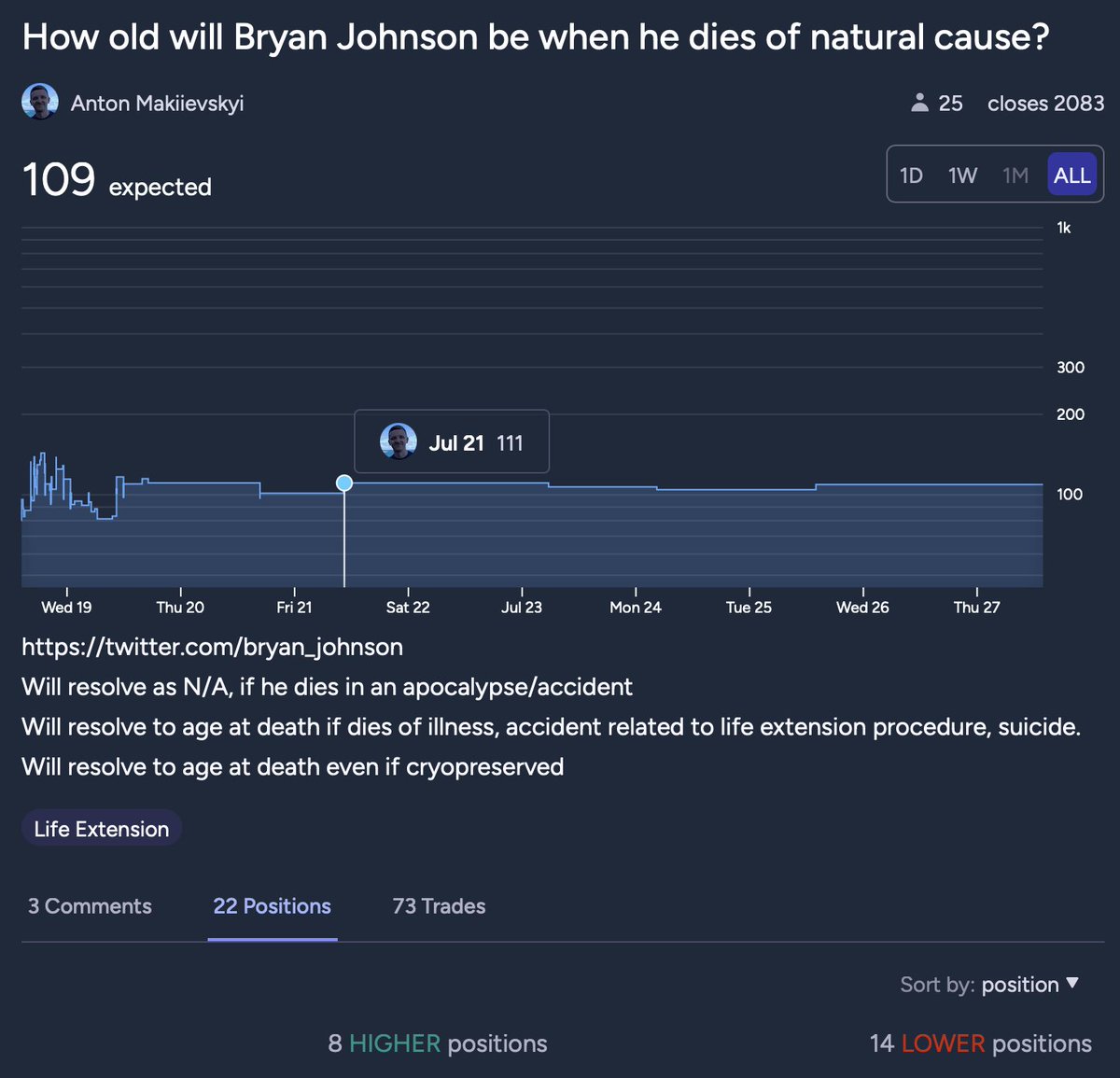This screenshot has width=1120, height=1078.
Task: Click the avatar in the chart tooltip
Action: click(399, 441)
